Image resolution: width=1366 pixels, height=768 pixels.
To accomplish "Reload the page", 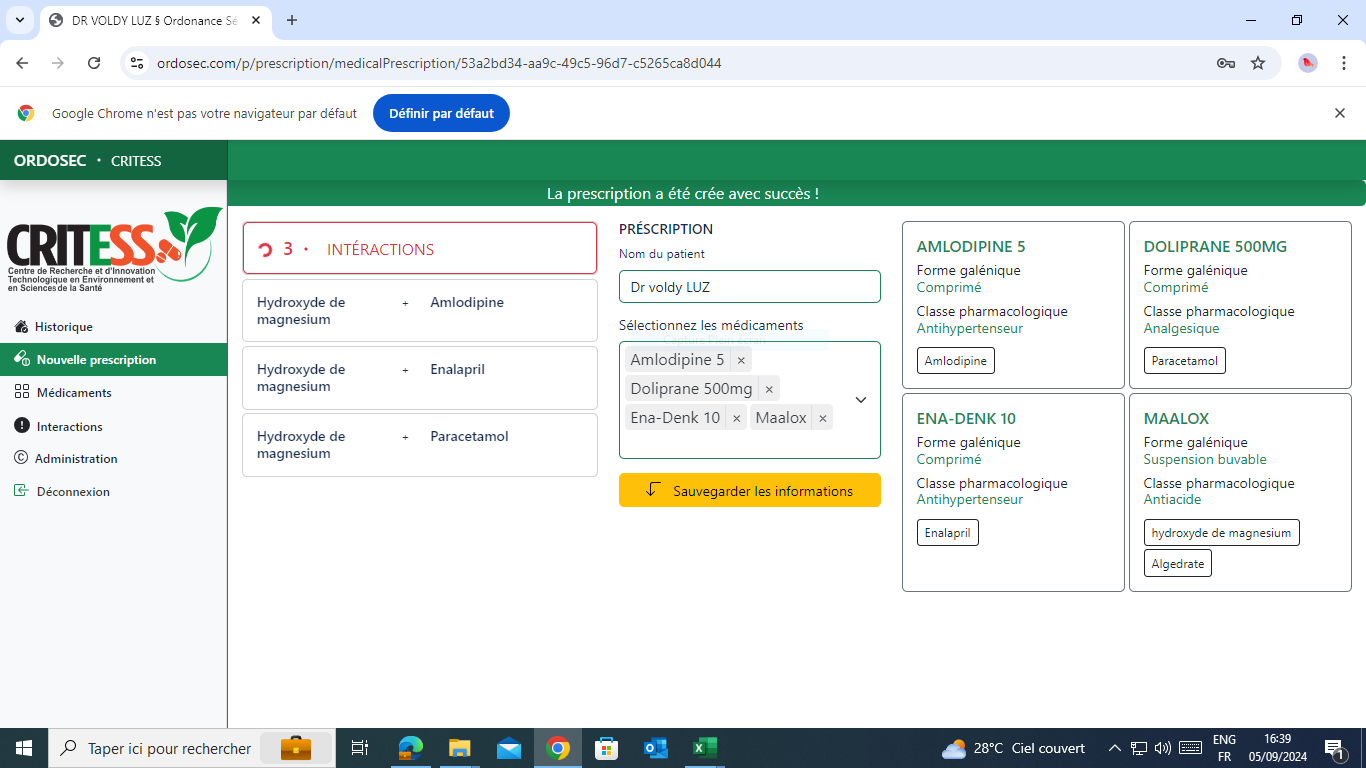I will point(94,63).
